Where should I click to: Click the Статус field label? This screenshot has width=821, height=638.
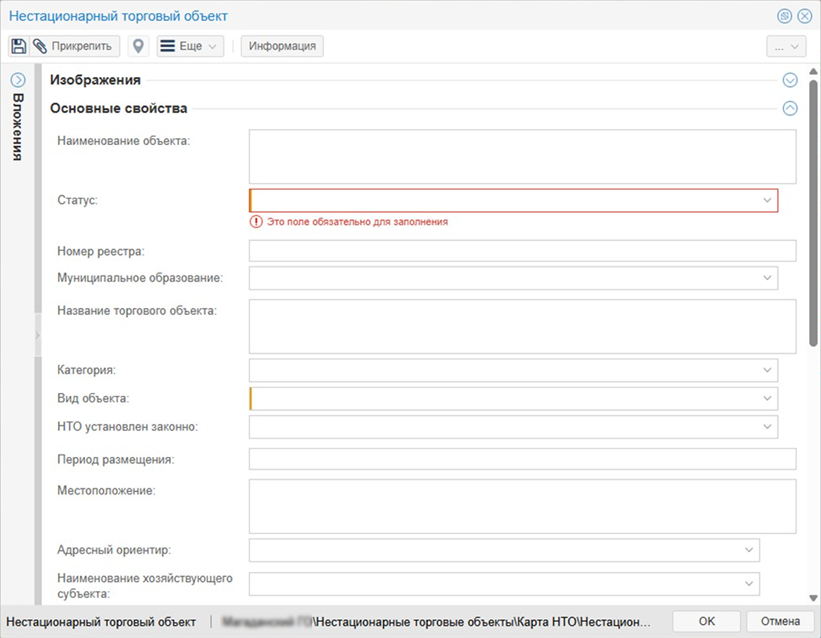pos(77,200)
